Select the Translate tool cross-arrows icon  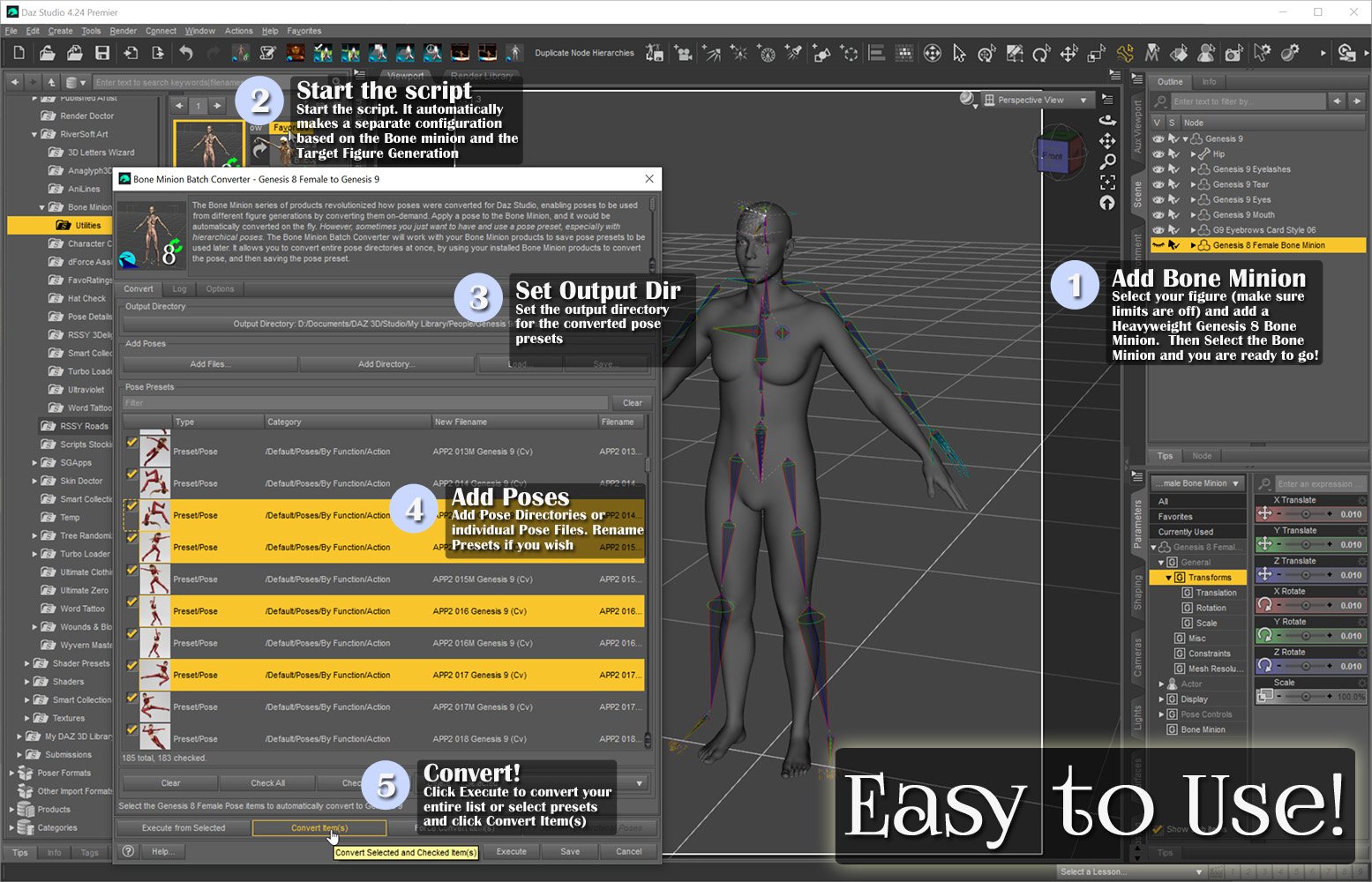(x=1068, y=54)
